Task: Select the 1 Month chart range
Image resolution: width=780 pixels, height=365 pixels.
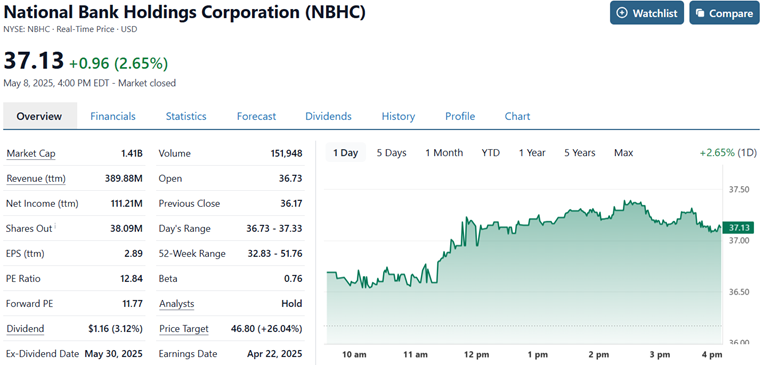Action: pos(444,153)
